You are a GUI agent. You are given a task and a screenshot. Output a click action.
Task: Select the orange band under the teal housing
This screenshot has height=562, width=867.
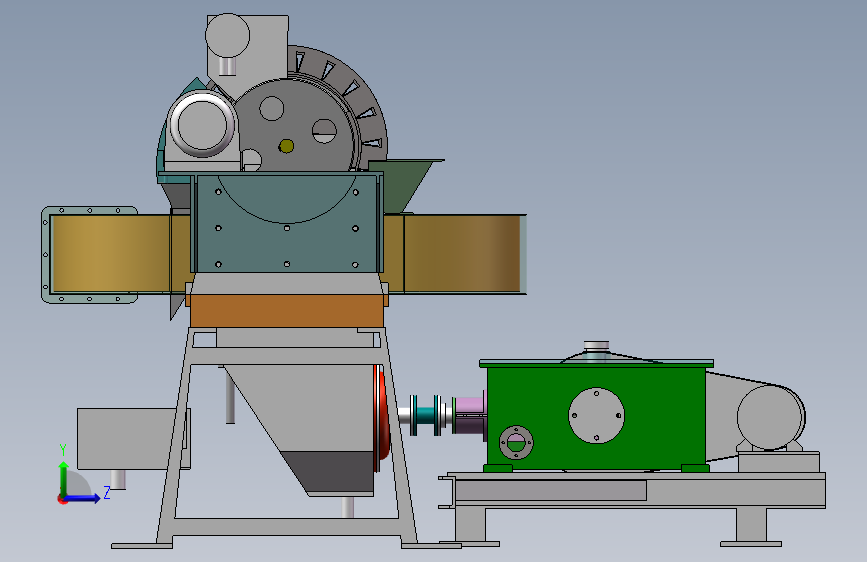pos(286,311)
